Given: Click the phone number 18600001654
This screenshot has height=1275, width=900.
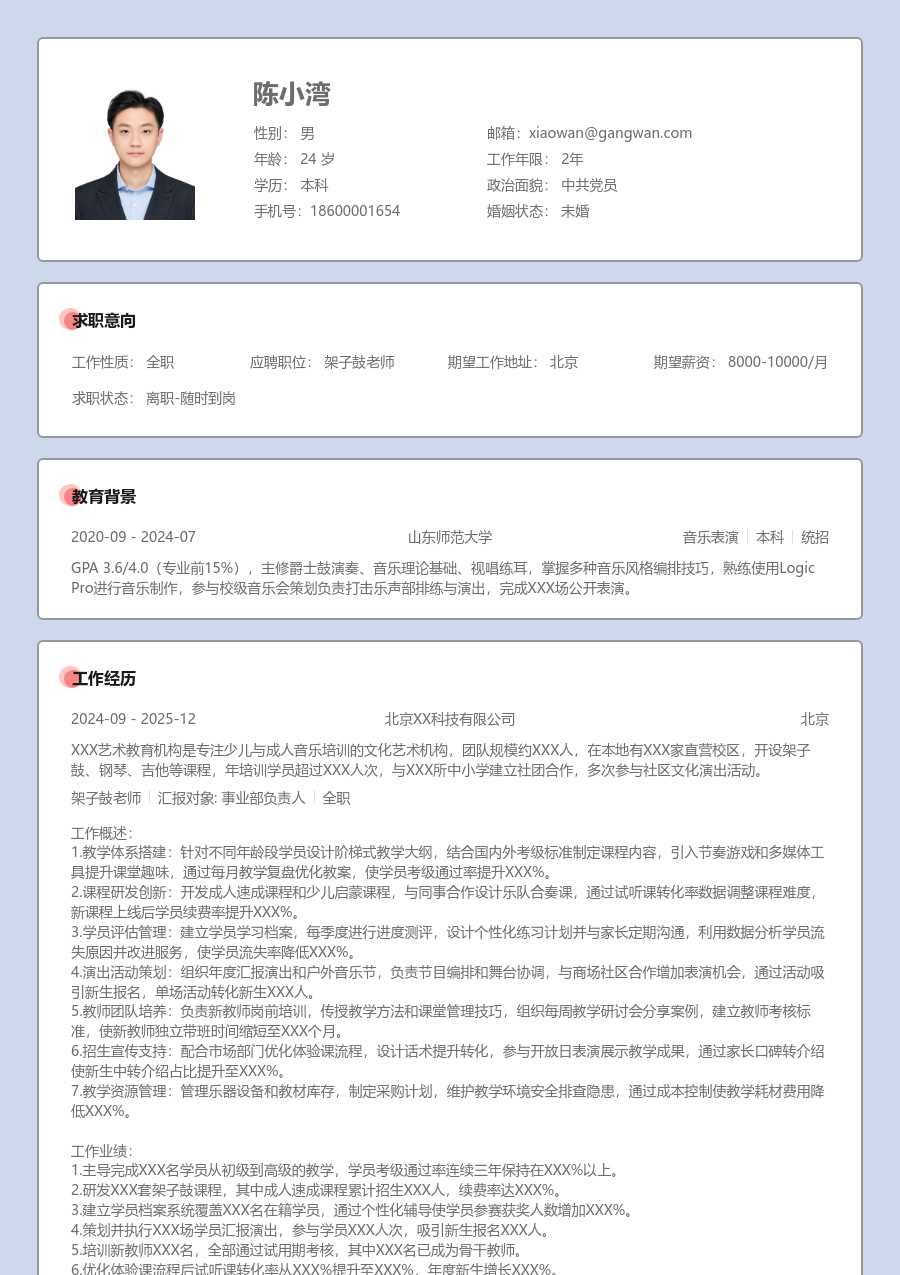Looking at the screenshot, I should (x=355, y=211).
